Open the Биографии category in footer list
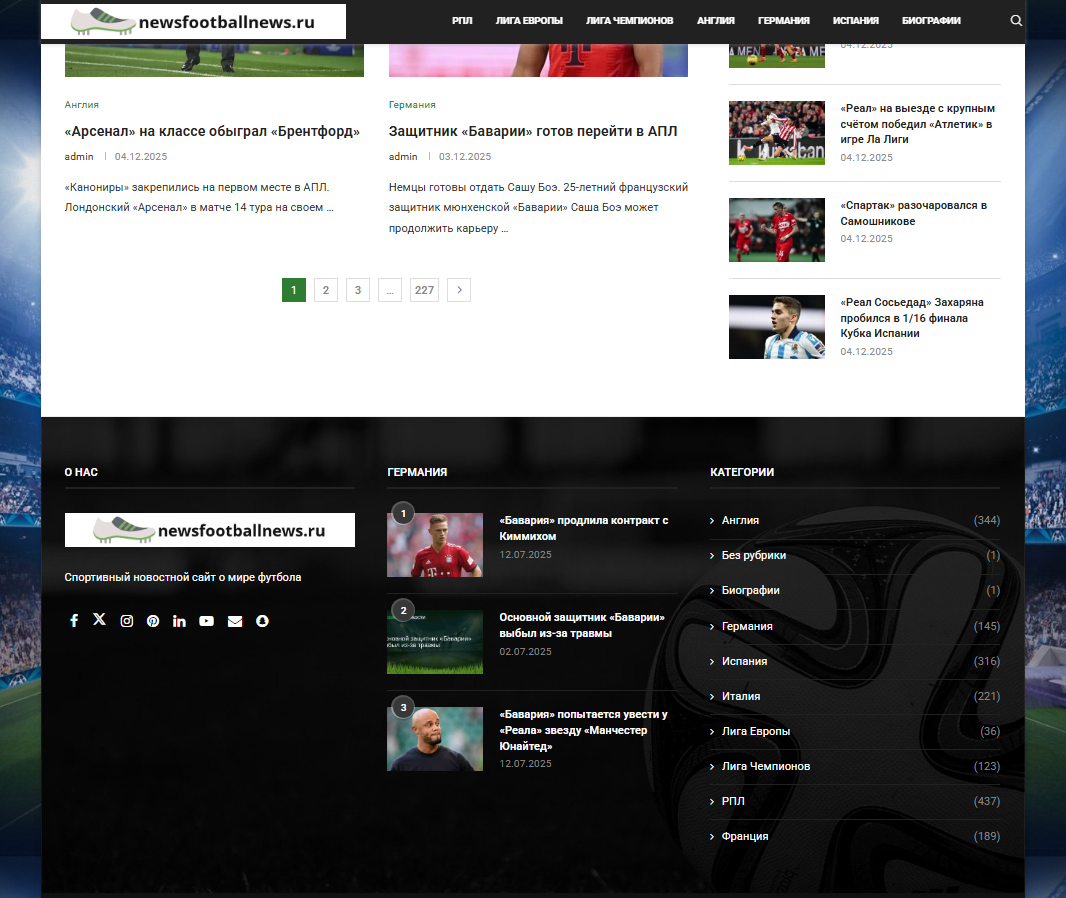Screen dimensions: 1066x898 (751, 590)
